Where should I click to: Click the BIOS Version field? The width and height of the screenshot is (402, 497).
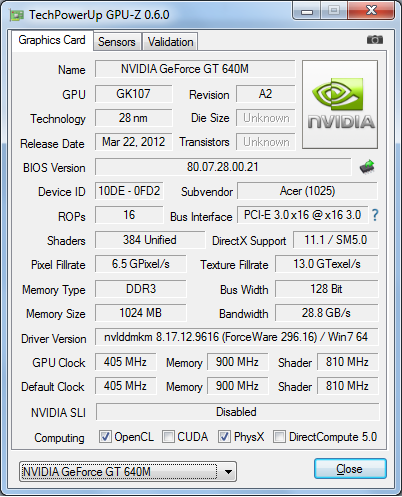223,167
